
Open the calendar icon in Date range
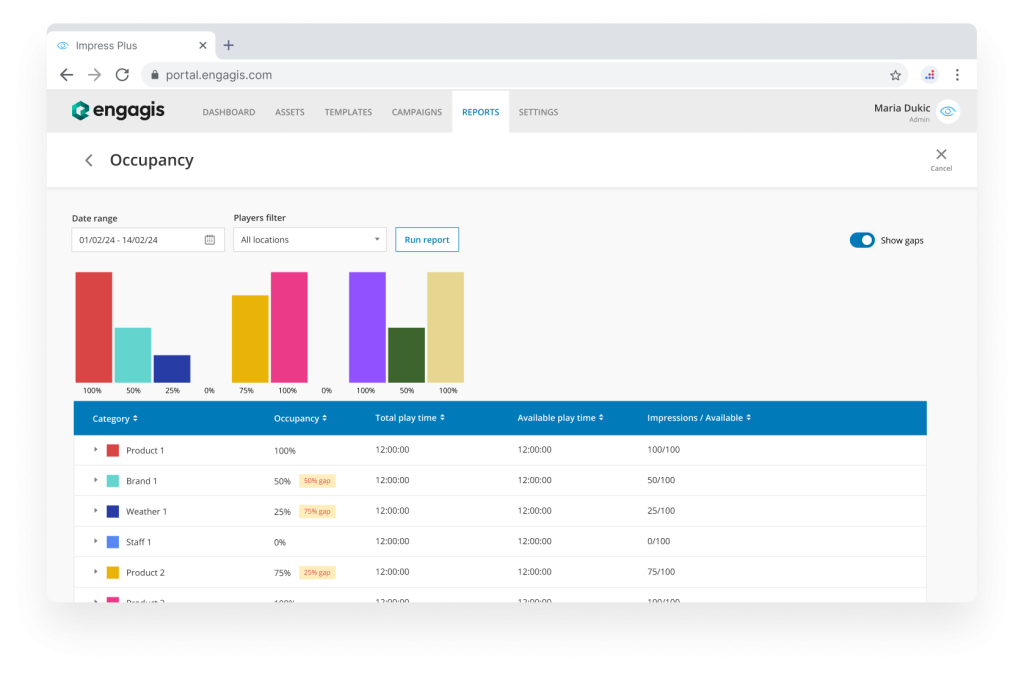(x=210, y=240)
